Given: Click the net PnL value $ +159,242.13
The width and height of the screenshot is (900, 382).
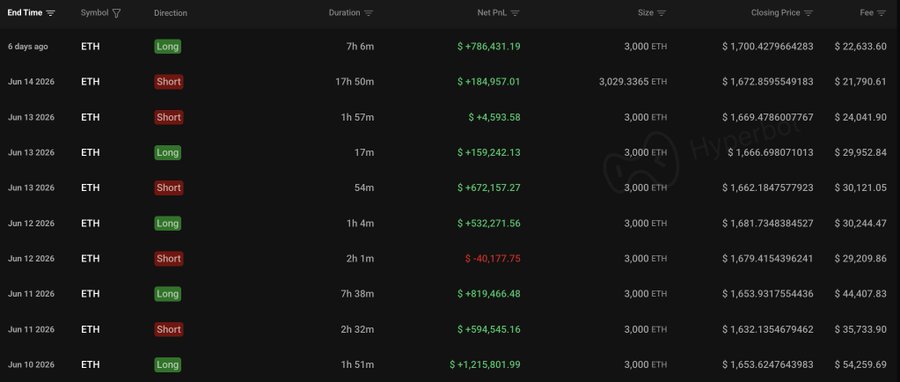Looking at the screenshot, I should (489, 153).
